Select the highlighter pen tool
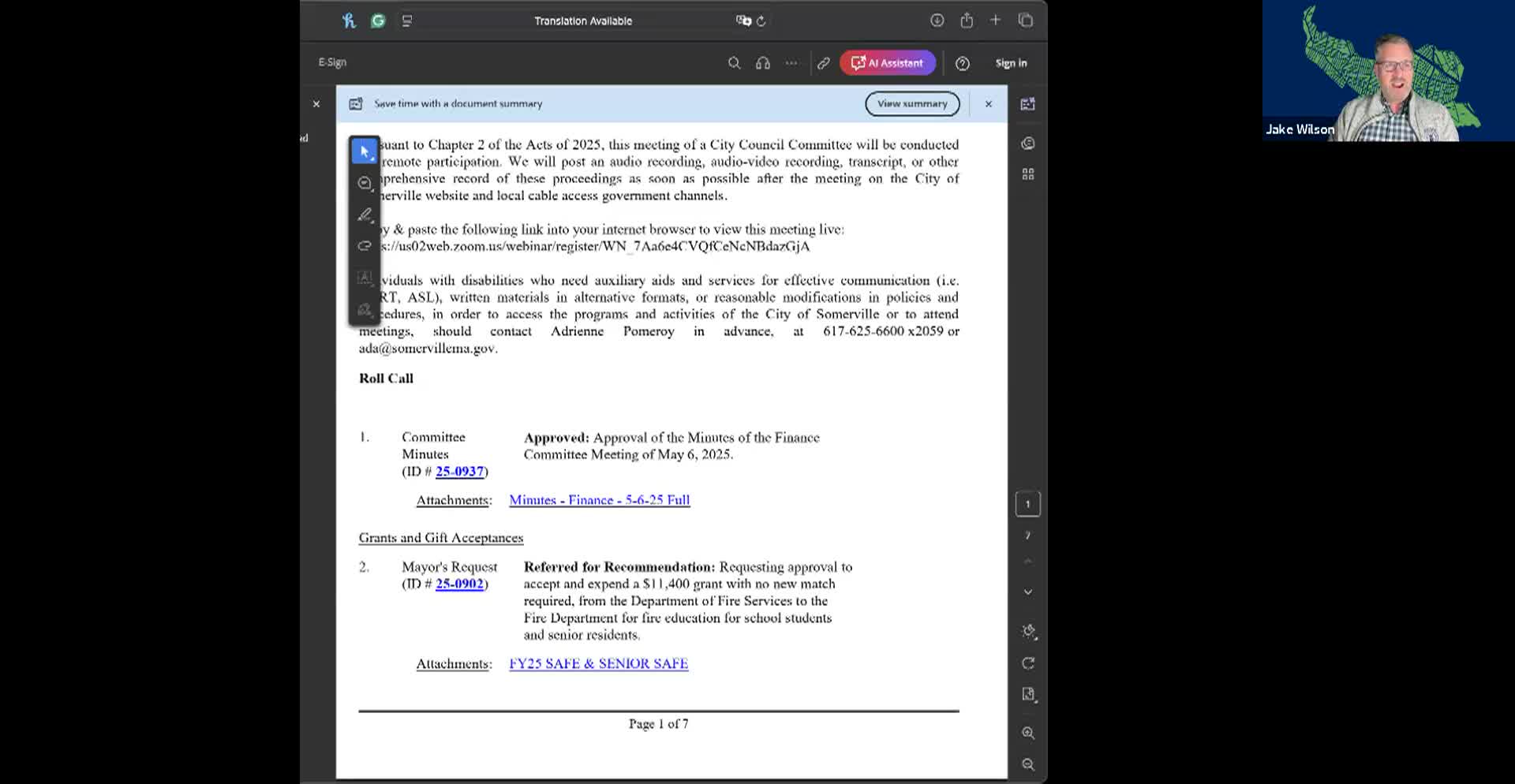The height and width of the screenshot is (784, 1515). point(364,215)
